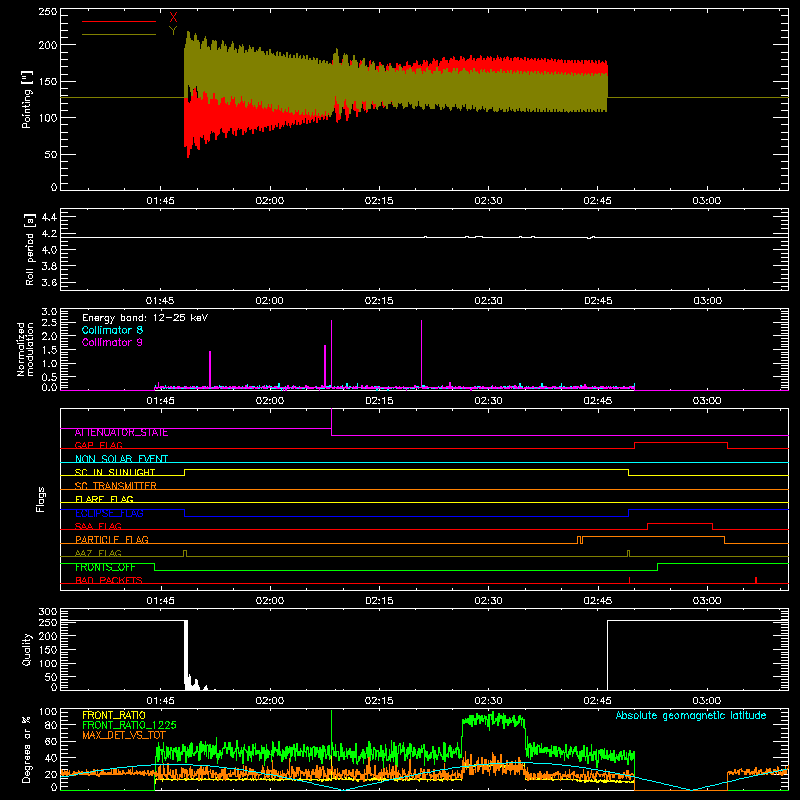Click the 300 value on Quality axis

[x=47, y=612]
